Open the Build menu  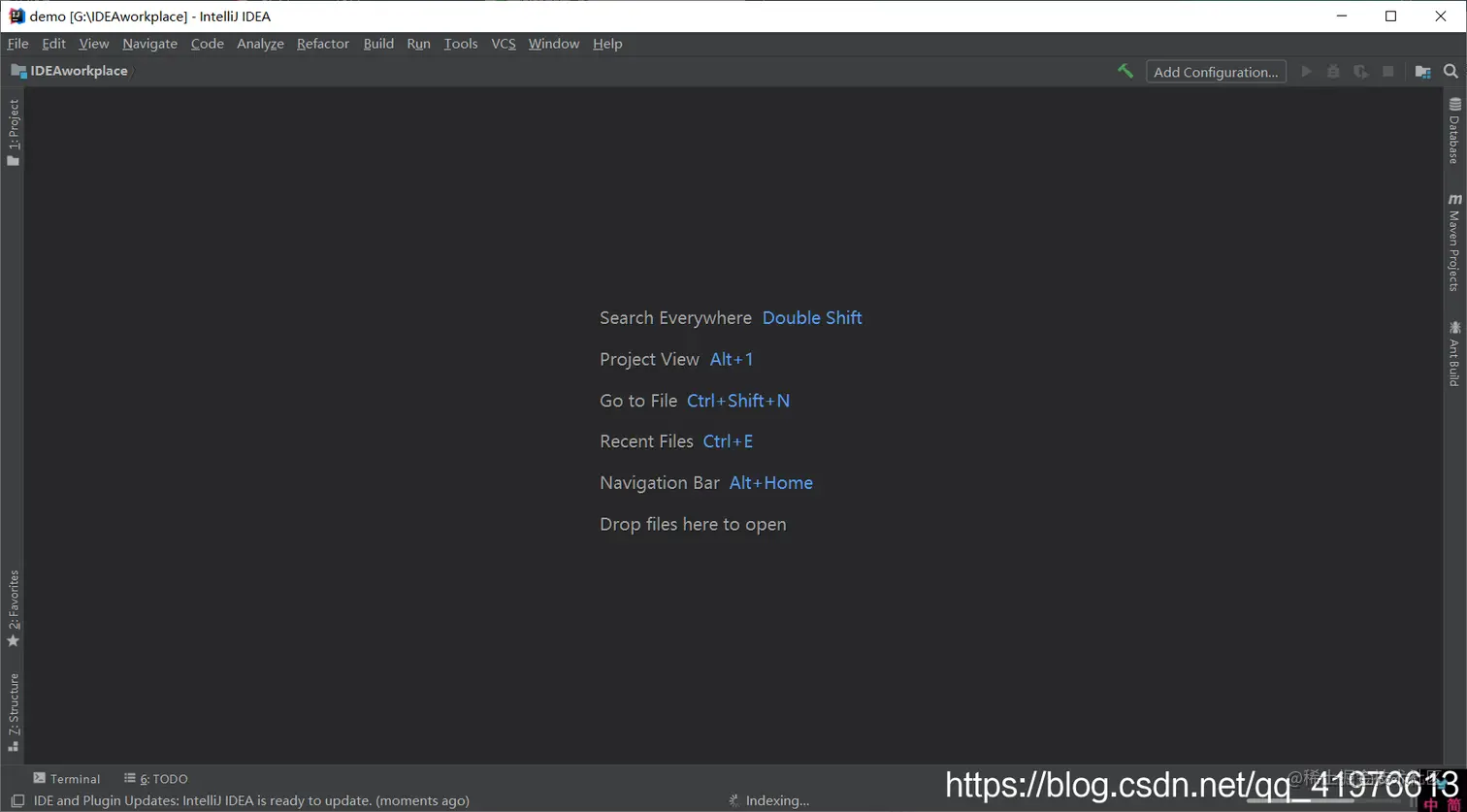(378, 44)
